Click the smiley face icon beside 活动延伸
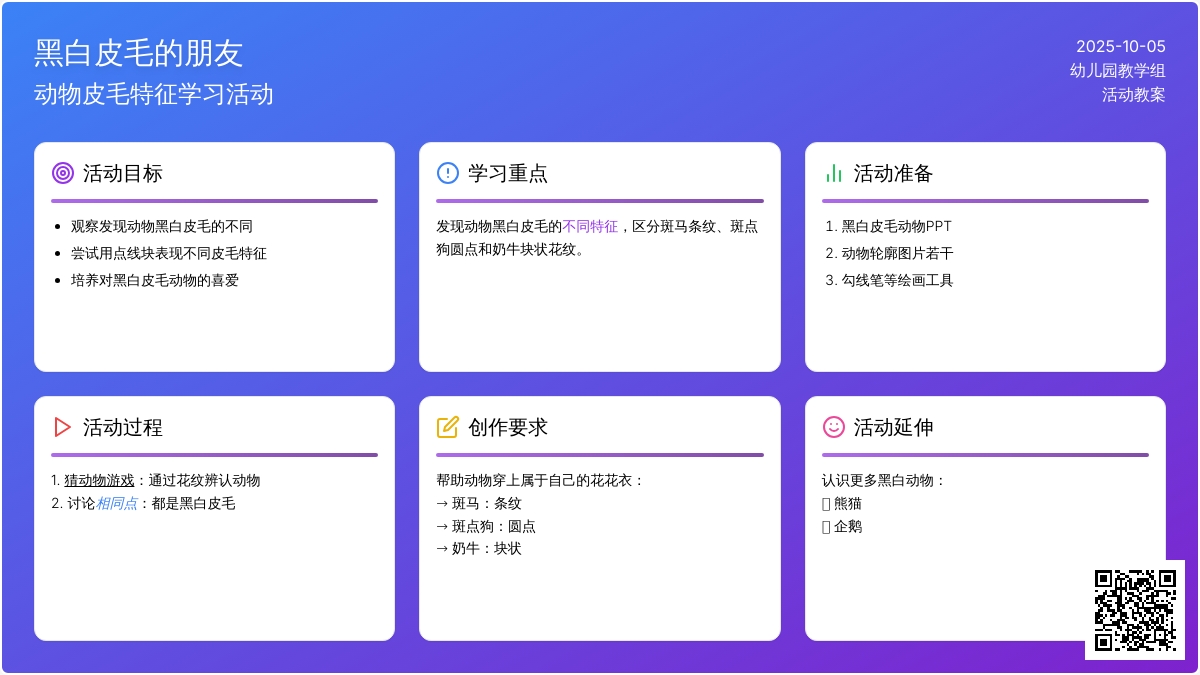The image size is (1200, 675). 833,427
